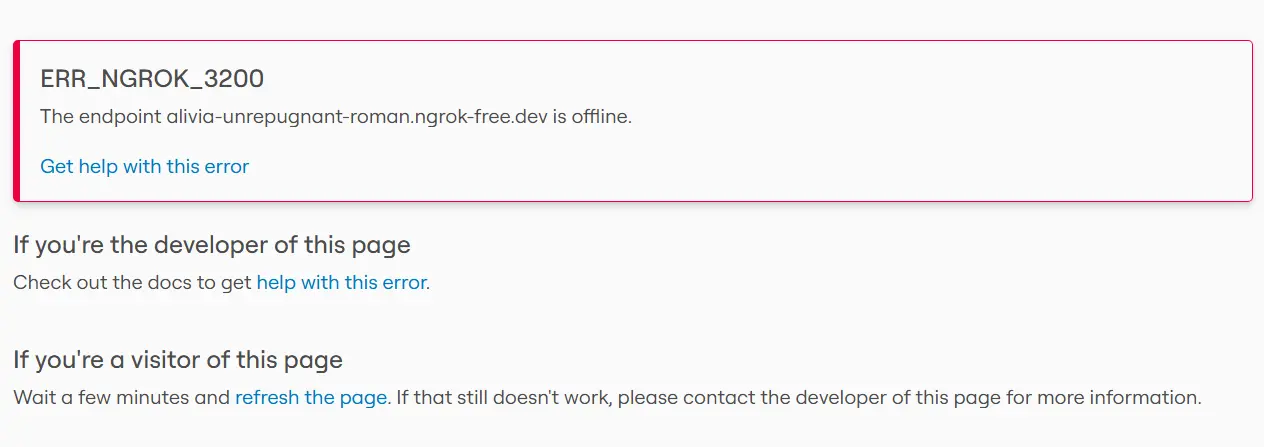The image size is (1264, 447).
Task: Click the ERR_NGROK_3200 error code heading
Action: point(152,80)
